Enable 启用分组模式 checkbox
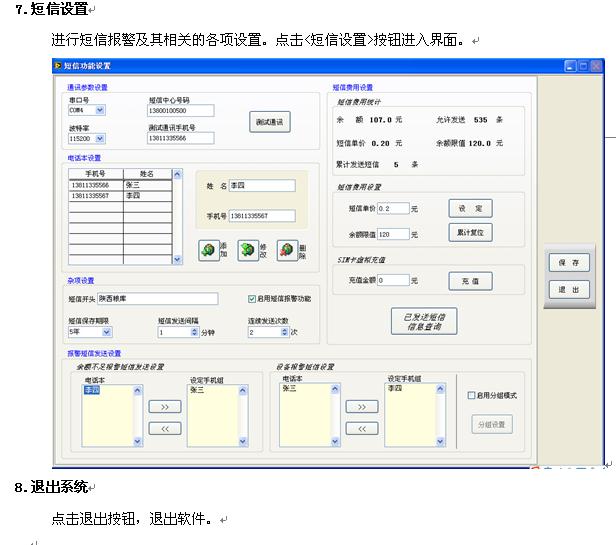Image resolution: width=616 pixels, height=545 pixels. (x=472, y=396)
